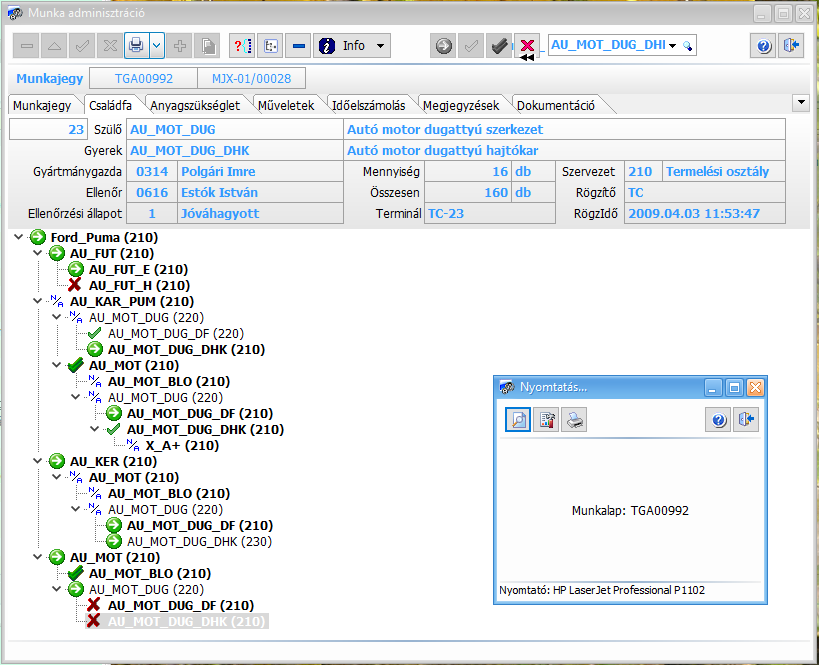This screenshot has width=819, height=665.
Task: Switch to the Időelszámolás tab
Action: [369, 106]
